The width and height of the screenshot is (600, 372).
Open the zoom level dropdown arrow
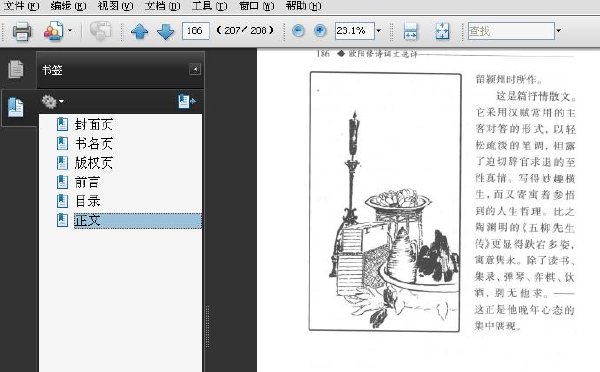(x=378, y=31)
